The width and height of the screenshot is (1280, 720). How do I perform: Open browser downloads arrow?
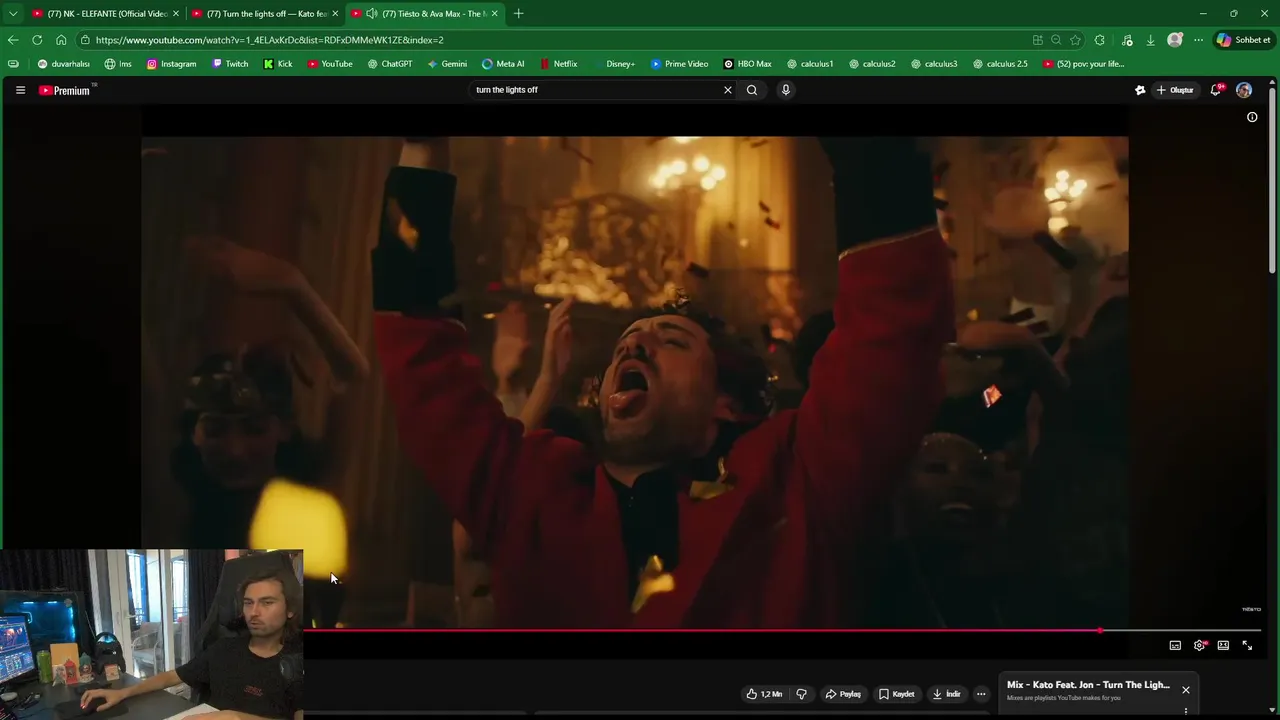click(x=1151, y=40)
